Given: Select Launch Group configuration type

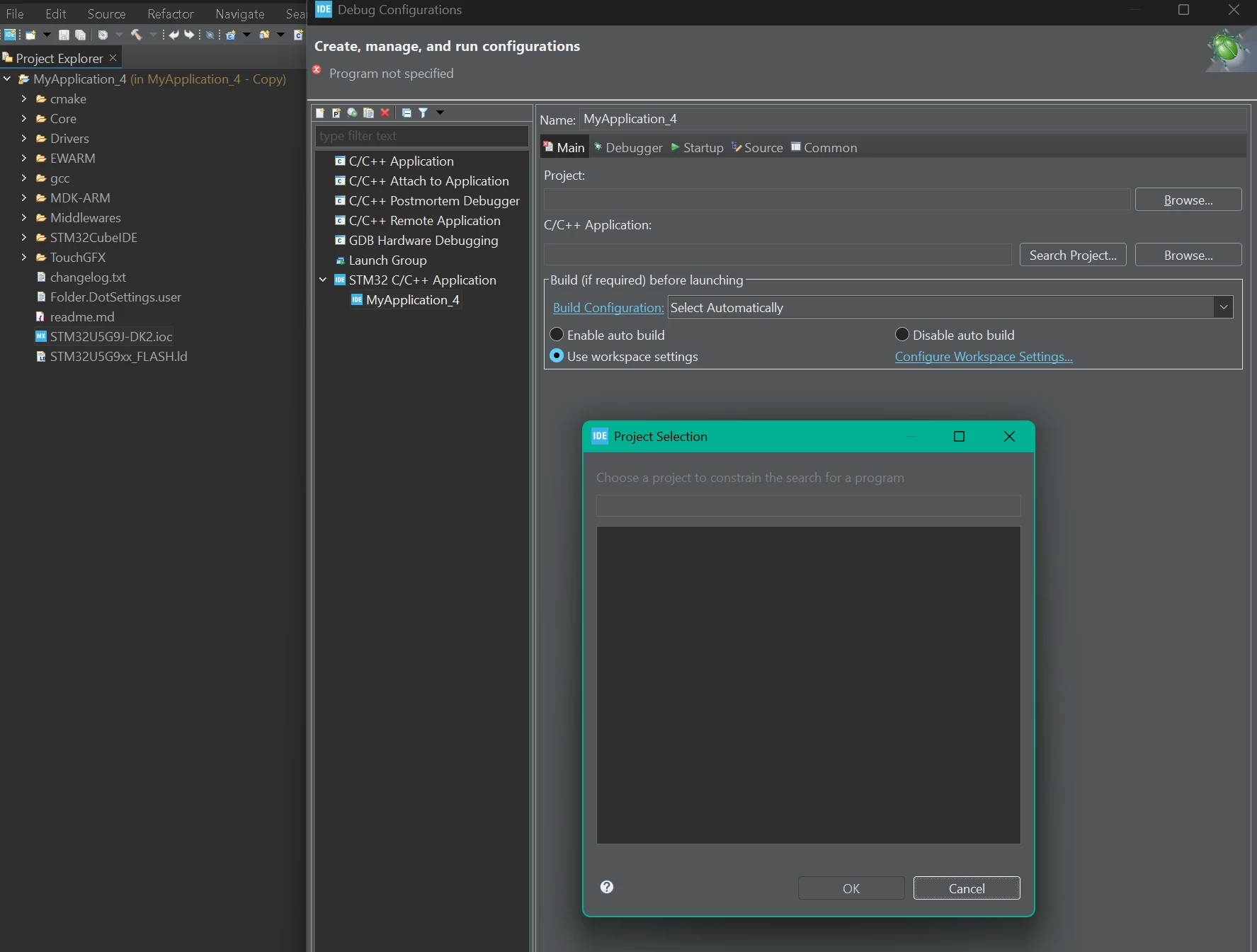Looking at the screenshot, I should coord(381,260).
